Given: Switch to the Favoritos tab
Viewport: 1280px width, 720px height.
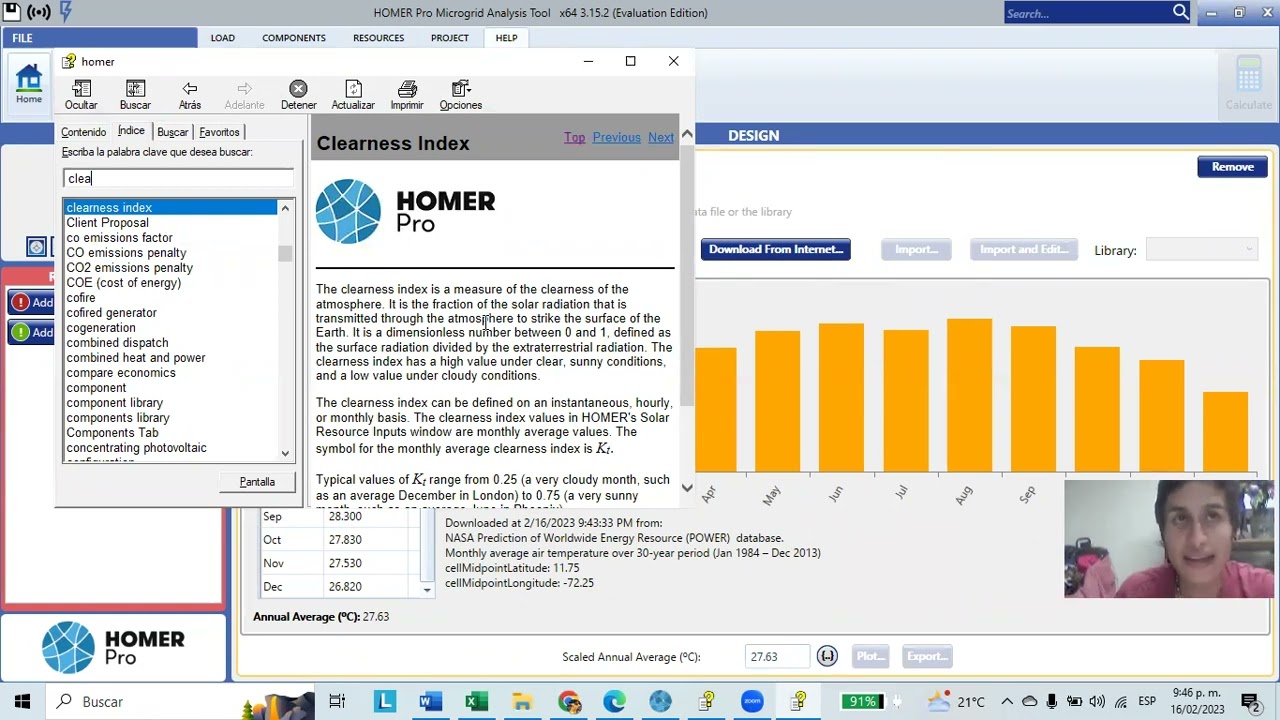Looking at the screenshot, I should click(x=219, y=132).
